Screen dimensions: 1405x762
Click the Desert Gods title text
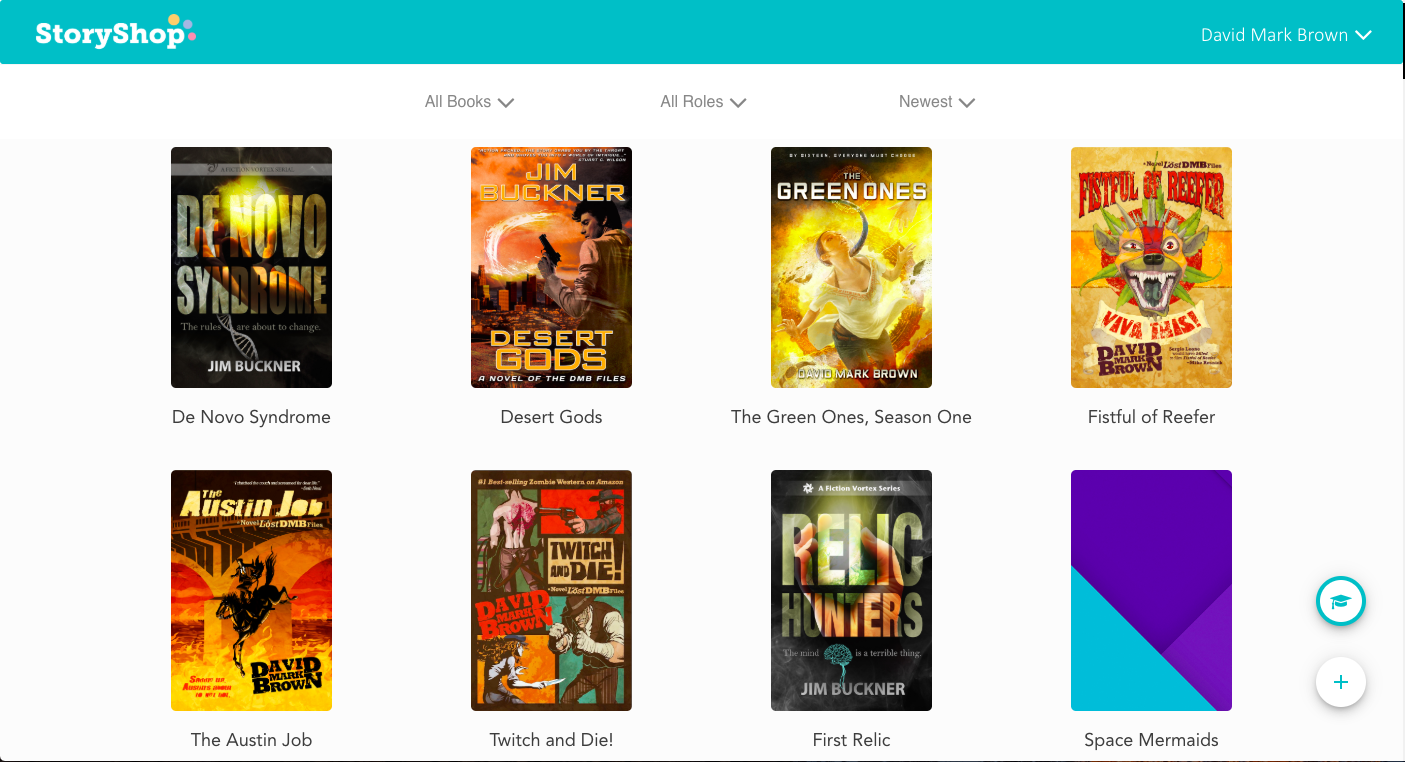[x=551, y=417]
